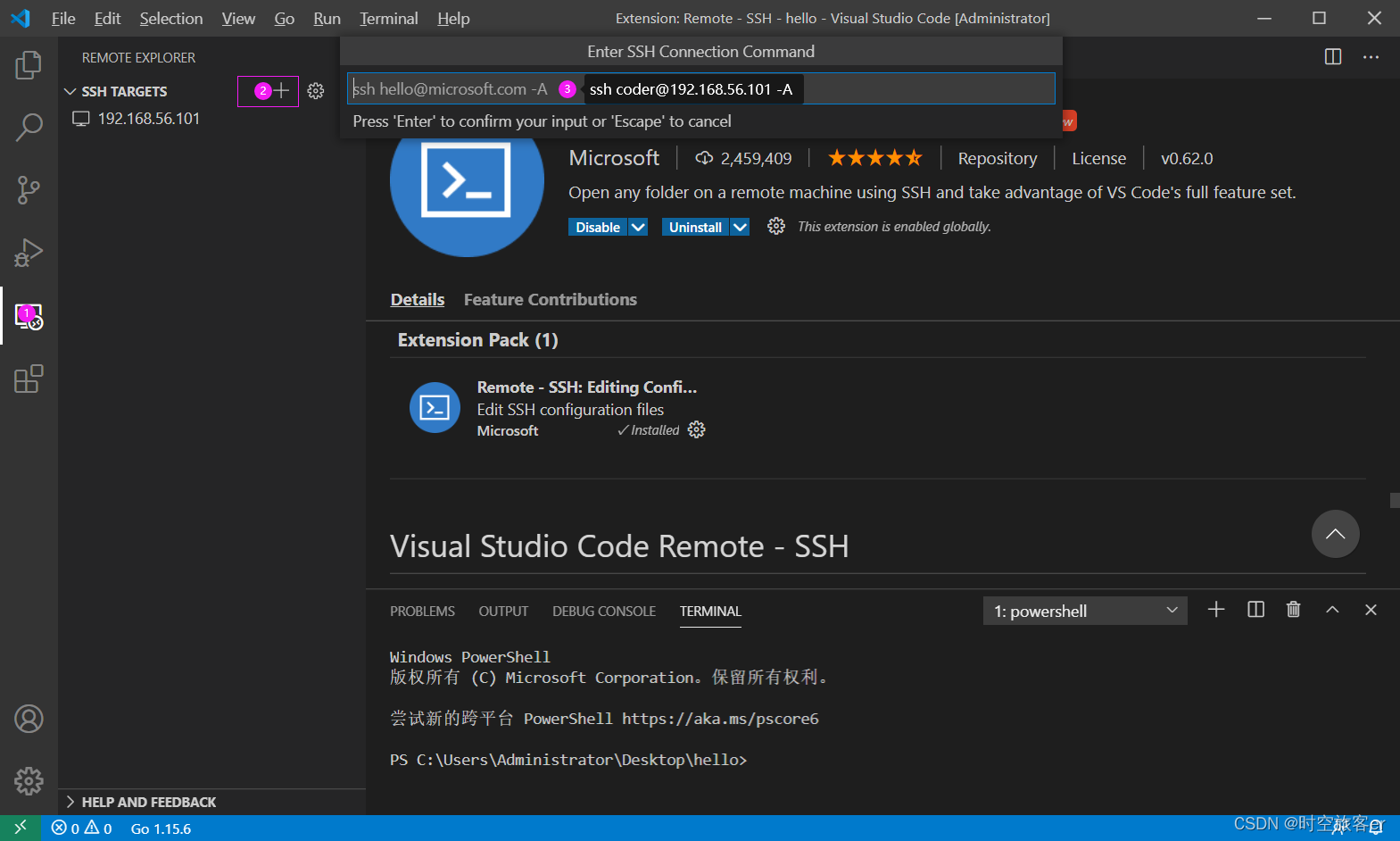1400x841 pixels.
Task: Open extension manage gear beside Uninstall
Action: coord(776,227)
